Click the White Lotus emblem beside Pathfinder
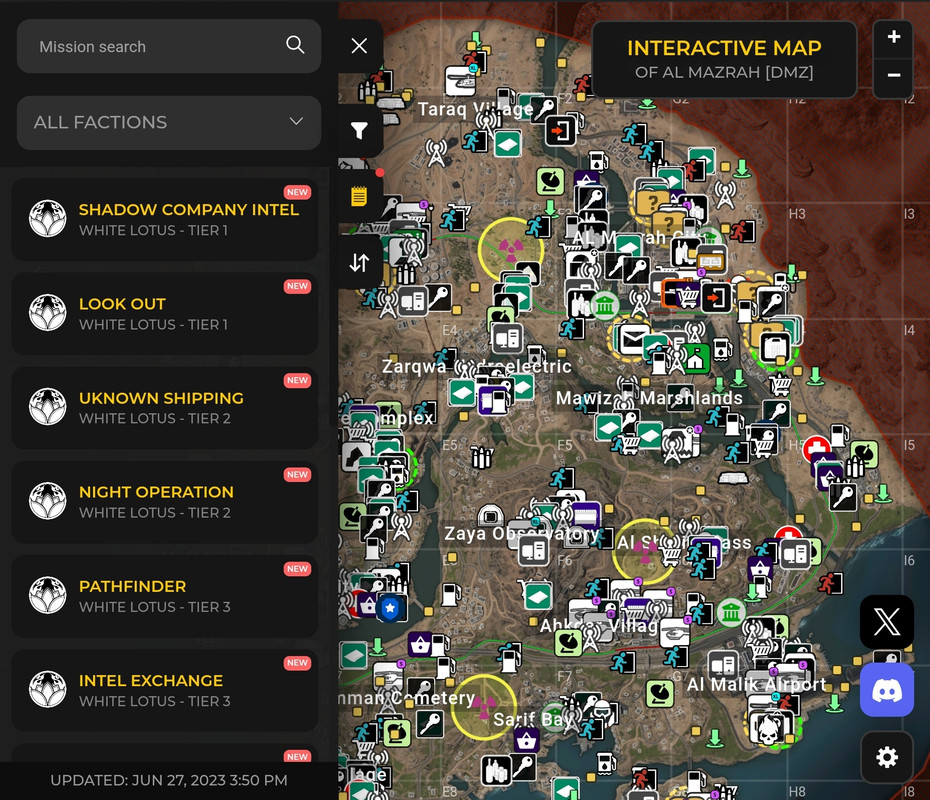 47,595
